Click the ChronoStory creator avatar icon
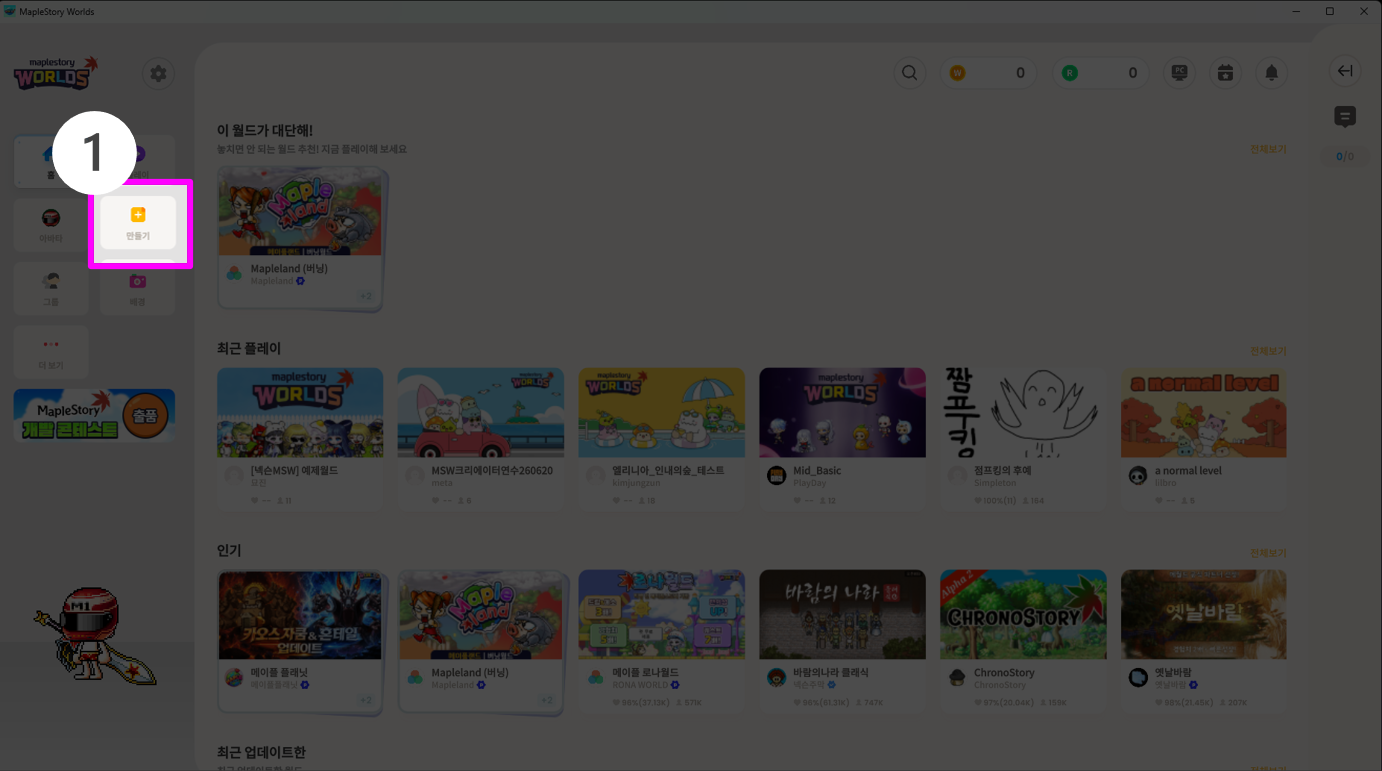Viewport: 1382px width, 771px height. [957, 678]
